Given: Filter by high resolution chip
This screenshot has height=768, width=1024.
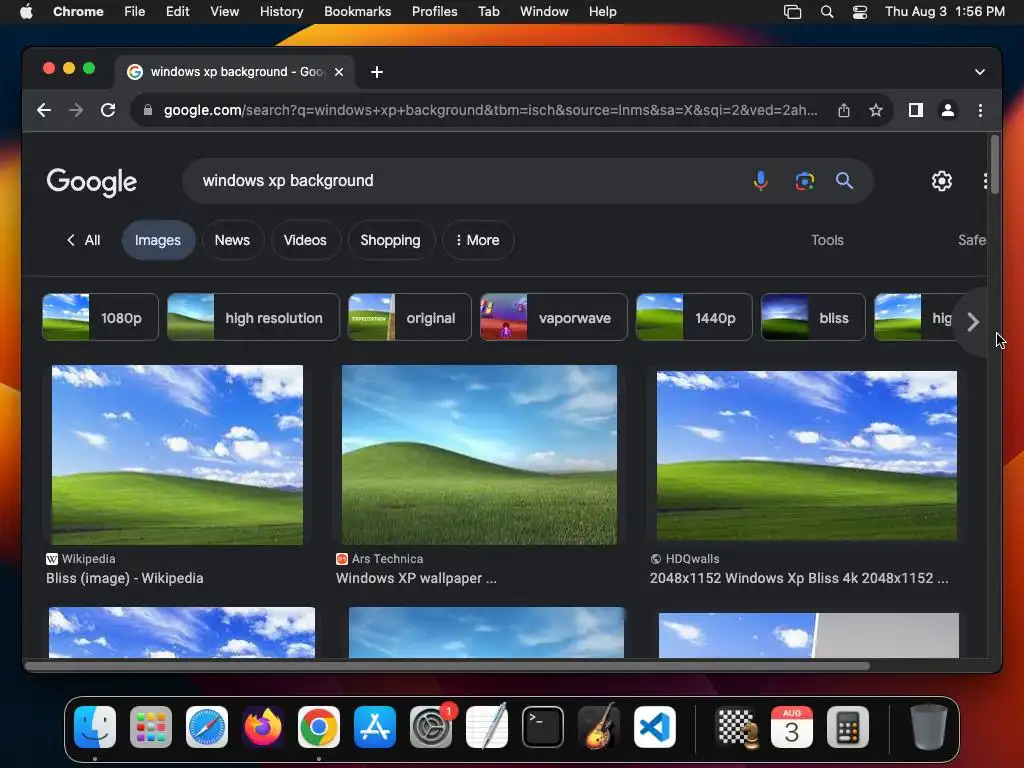Looking at the screenshot, I should (x=253, y=317).
